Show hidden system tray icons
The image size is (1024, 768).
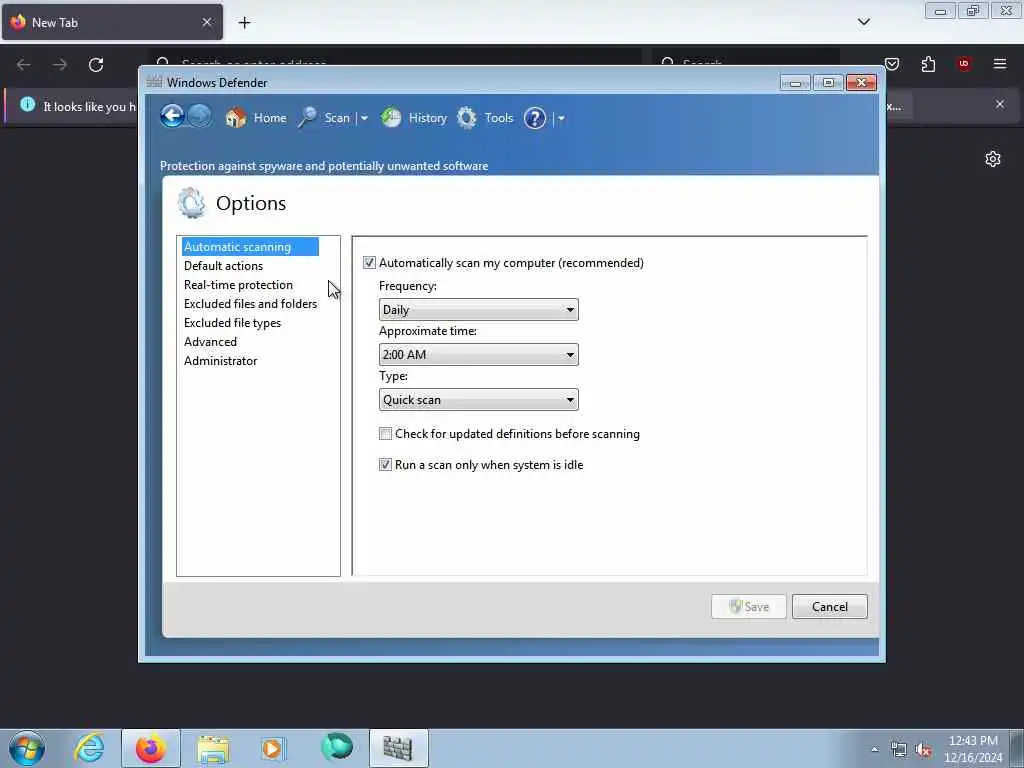click(x=874, y=749)
